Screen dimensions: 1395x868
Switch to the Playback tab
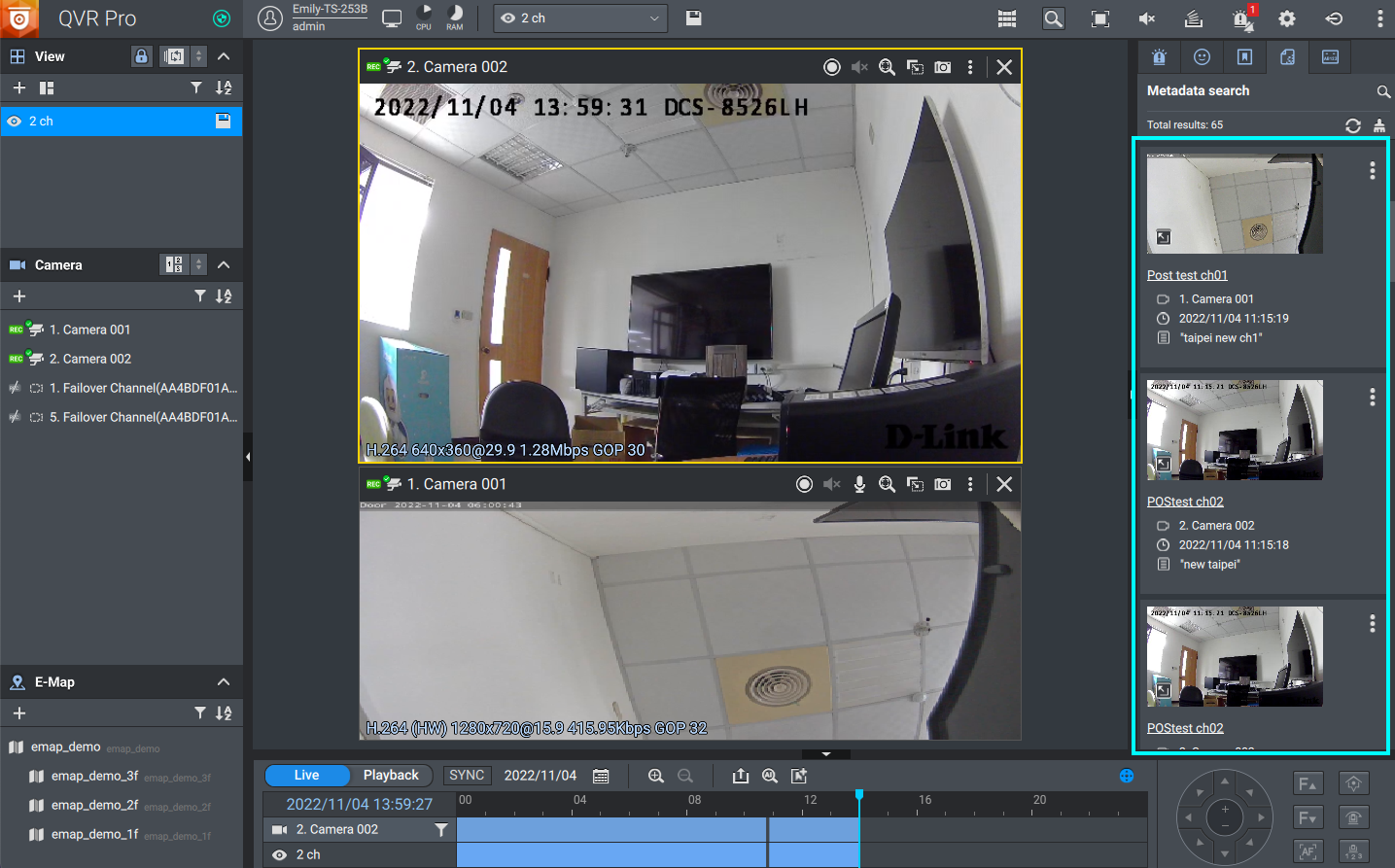click(391, 775)
